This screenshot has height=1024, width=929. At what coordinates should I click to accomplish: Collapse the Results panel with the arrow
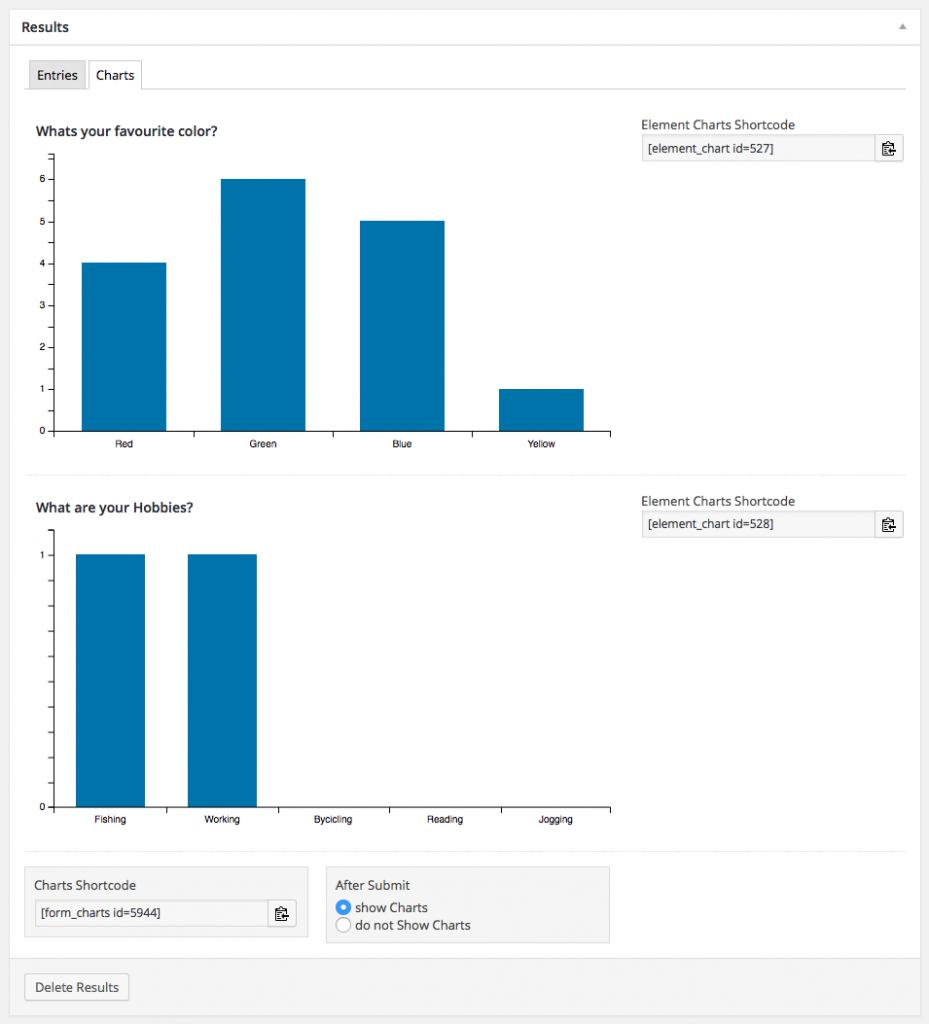tap(902, 27)
